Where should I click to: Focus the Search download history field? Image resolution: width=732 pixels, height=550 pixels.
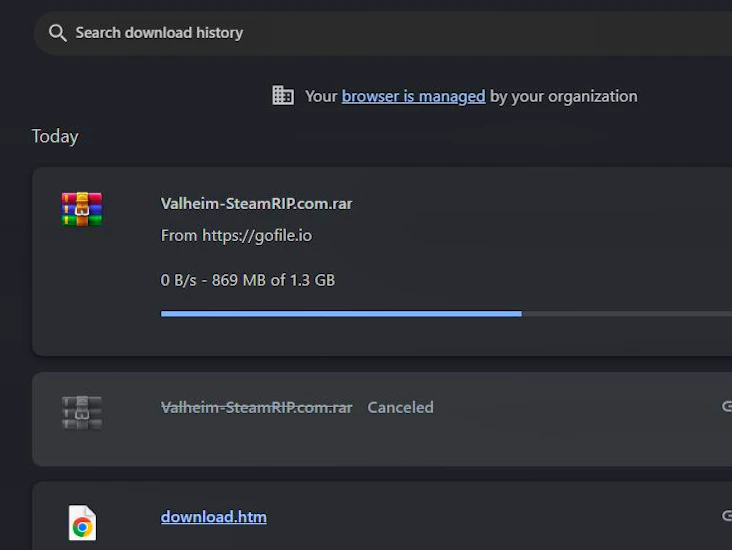click(x=400, y=33)
